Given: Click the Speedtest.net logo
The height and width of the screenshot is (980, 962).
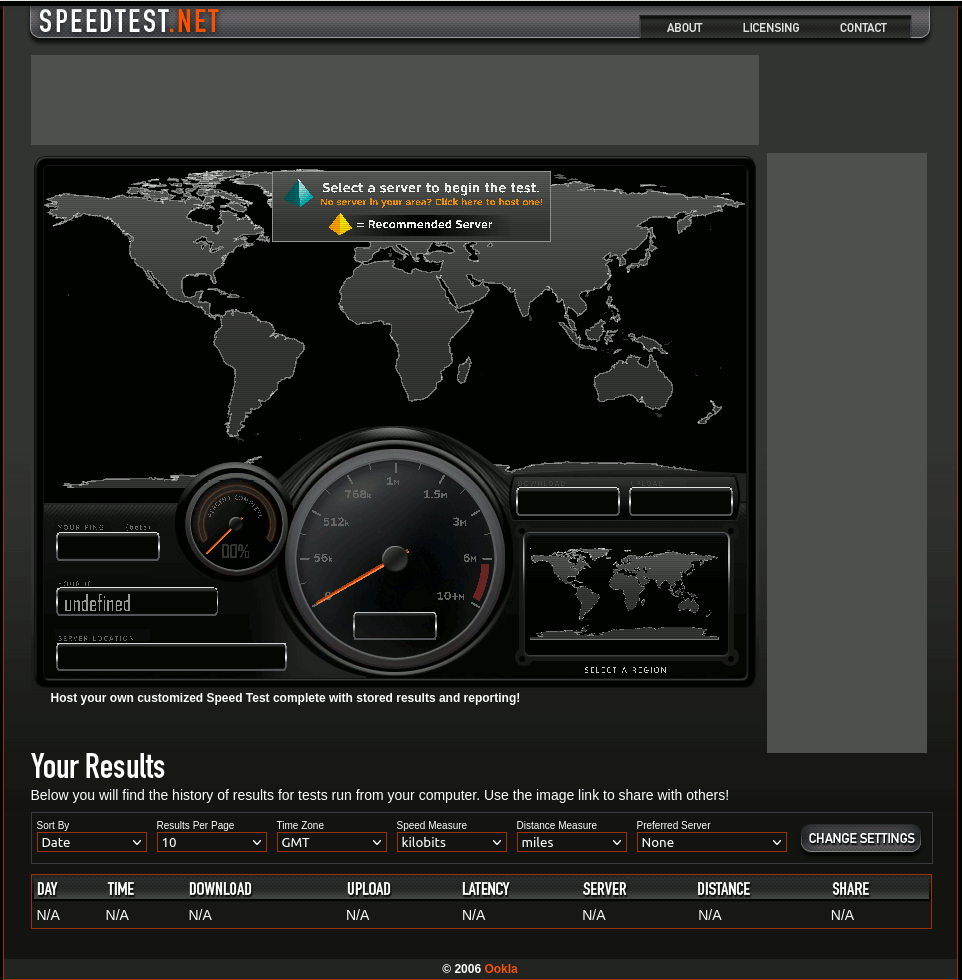Looking at the screenshot, I should coord(129,21).
